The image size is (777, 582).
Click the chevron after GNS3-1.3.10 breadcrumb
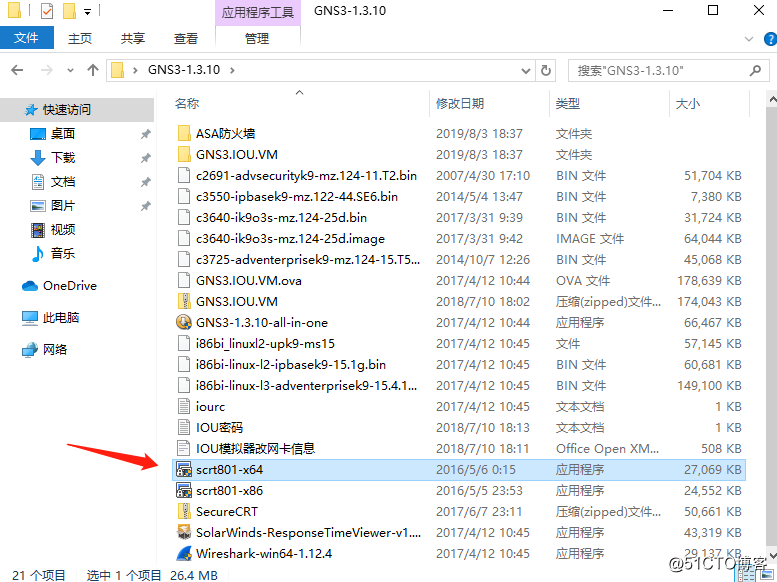click(x=232, y=70)
